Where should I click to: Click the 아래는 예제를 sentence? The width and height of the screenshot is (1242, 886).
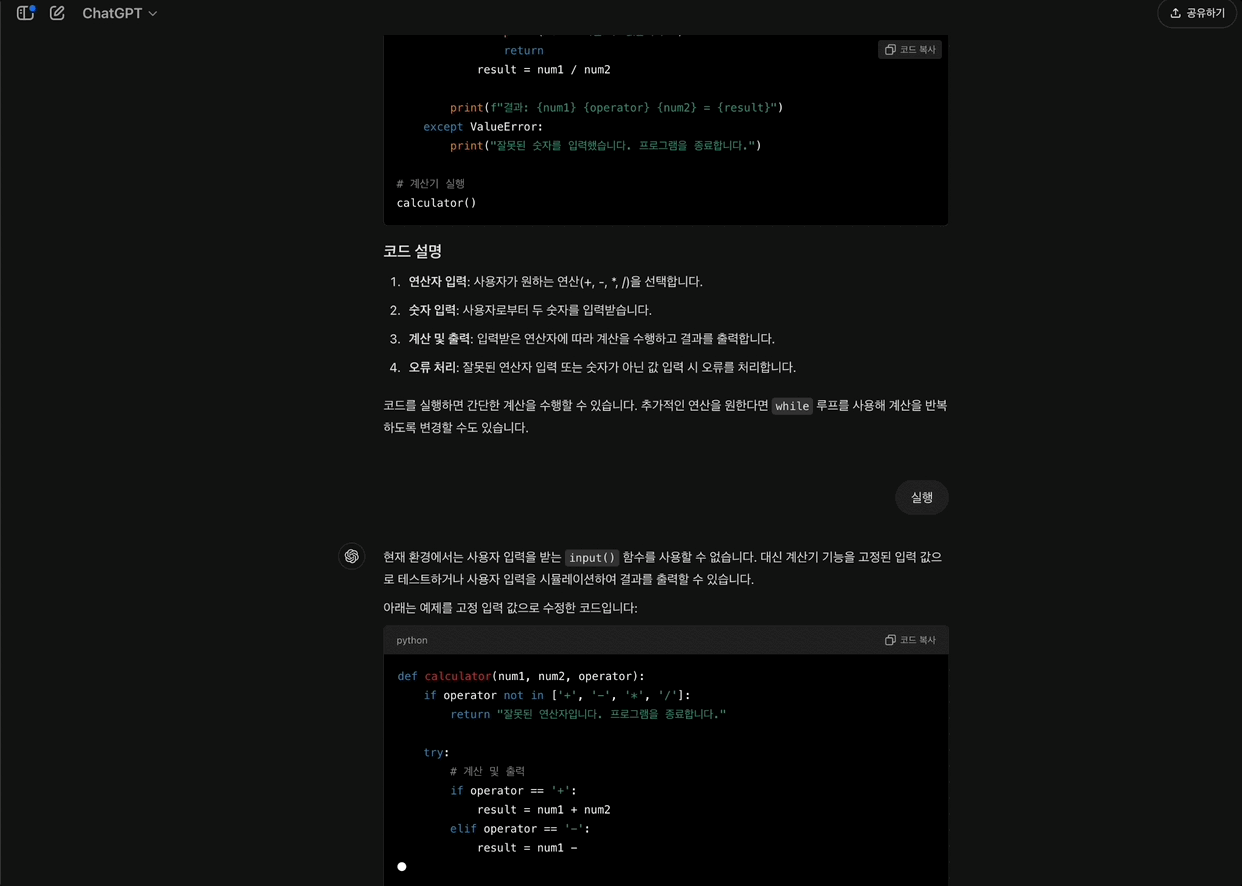[x=510, y=608]
